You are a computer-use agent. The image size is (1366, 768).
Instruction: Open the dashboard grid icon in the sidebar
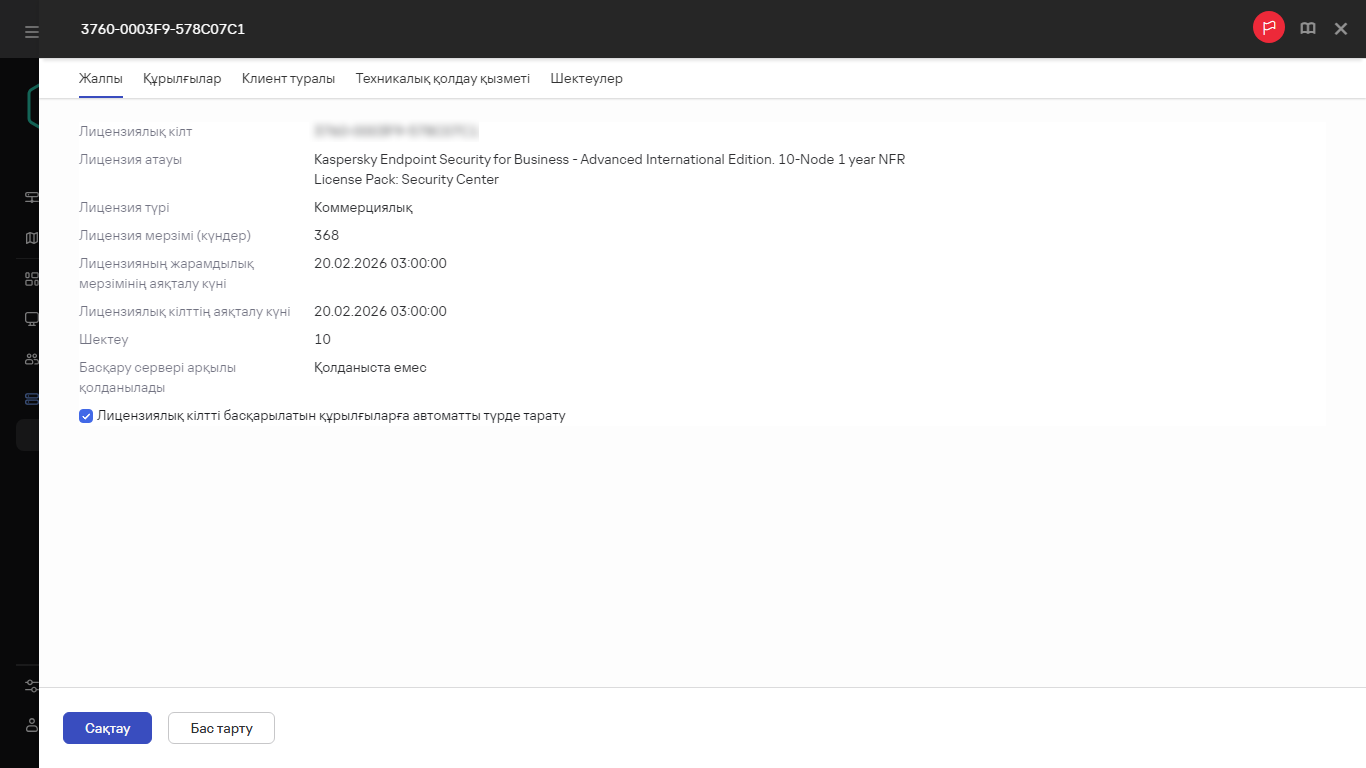click(31, 279)
